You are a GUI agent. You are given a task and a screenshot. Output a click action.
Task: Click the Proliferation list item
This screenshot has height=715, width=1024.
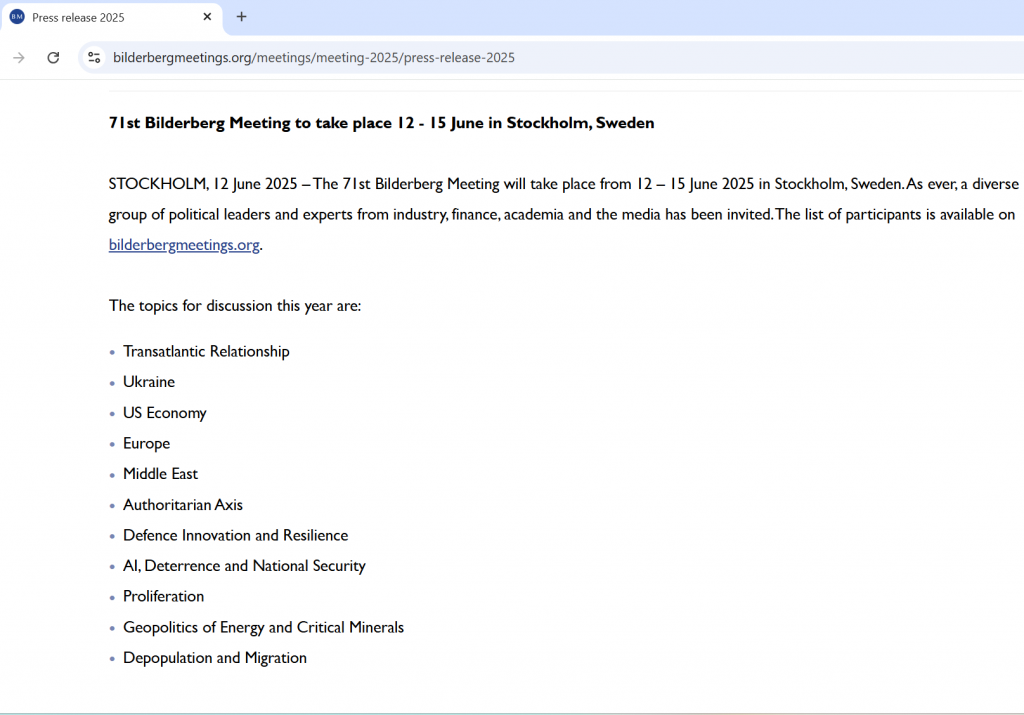point(163,596)
